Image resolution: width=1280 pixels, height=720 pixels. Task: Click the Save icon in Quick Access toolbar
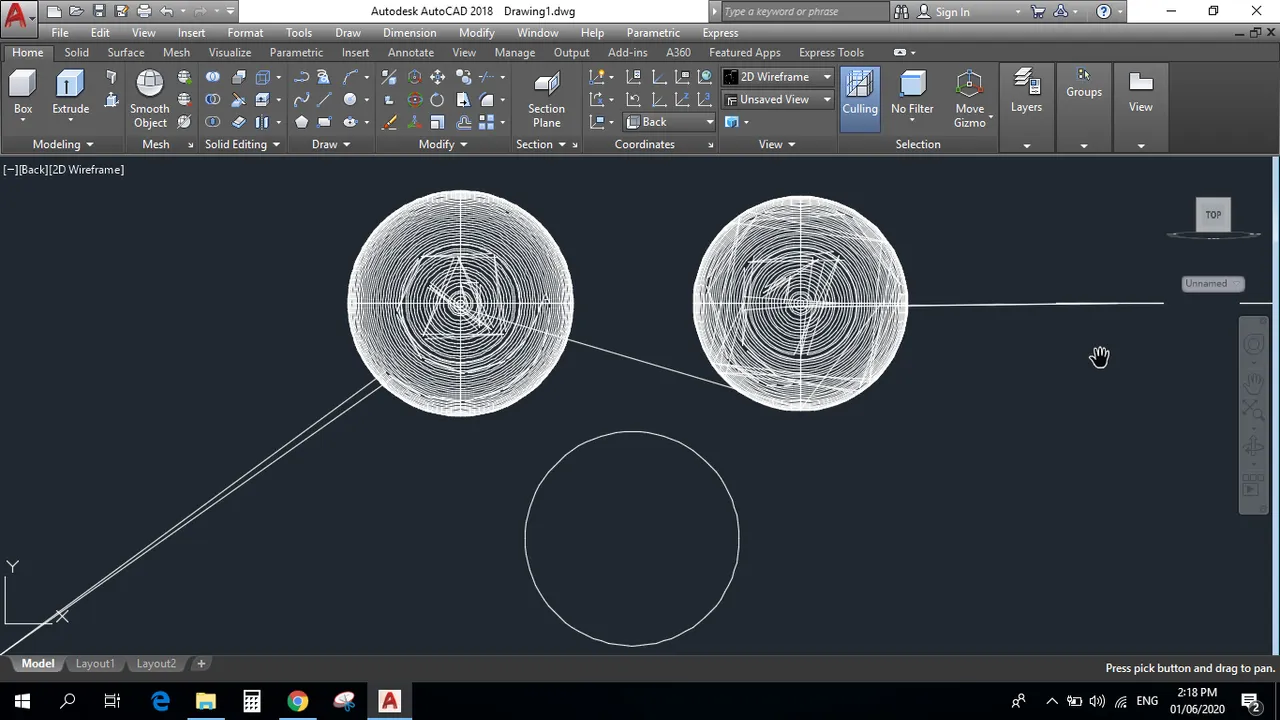point(98,11)
